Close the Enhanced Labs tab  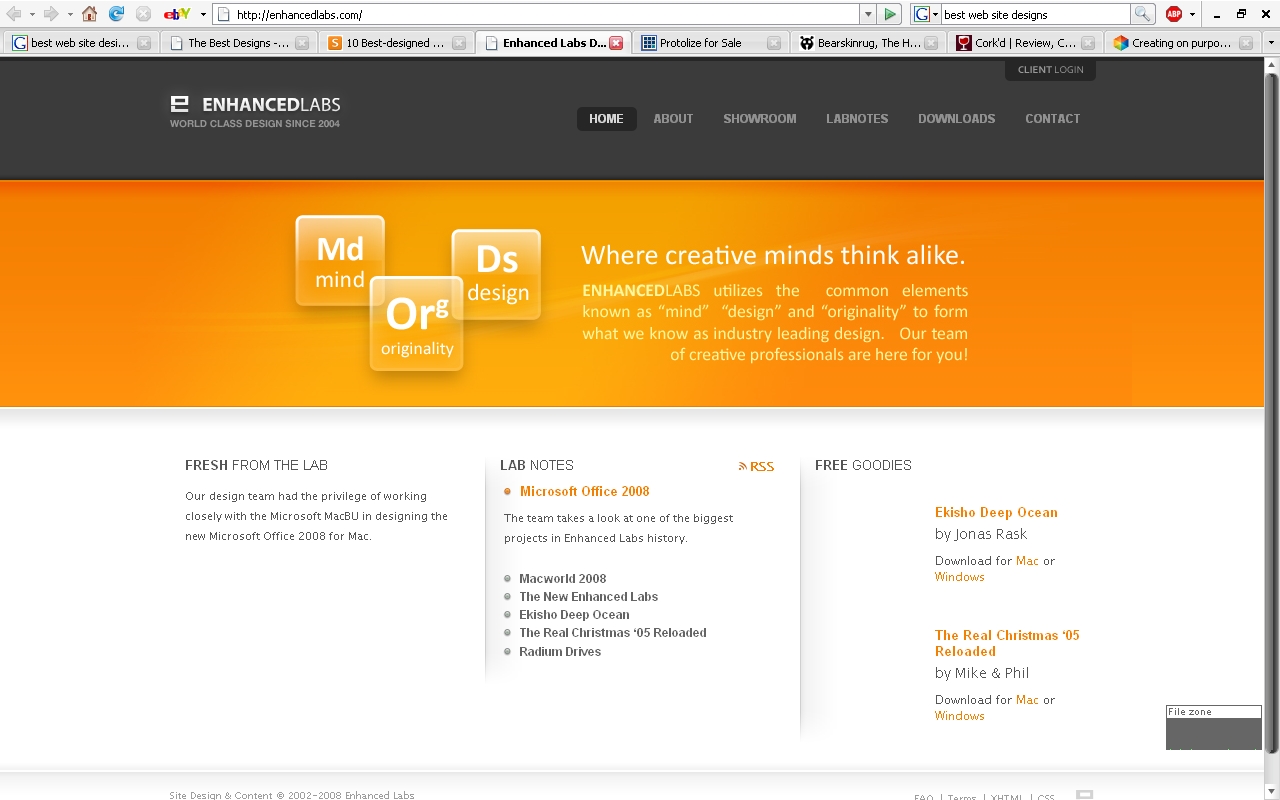tap(616, 43)
